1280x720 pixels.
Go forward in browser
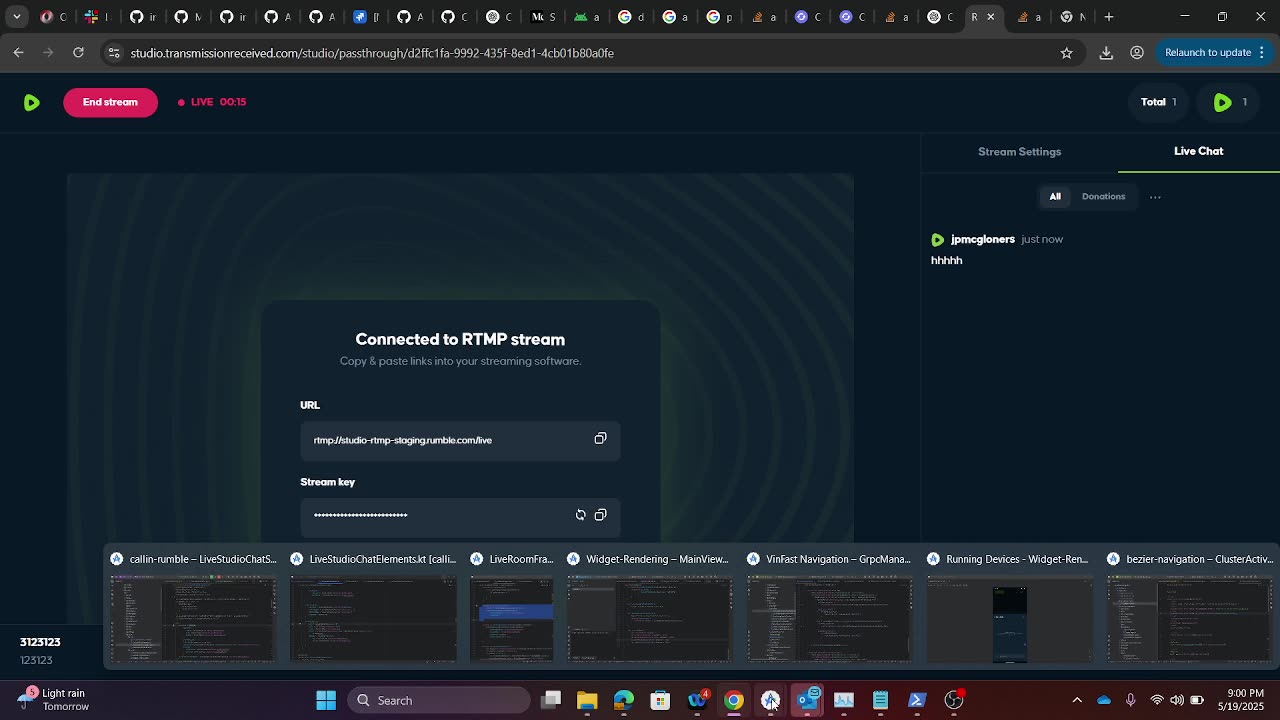coord(48,52)
